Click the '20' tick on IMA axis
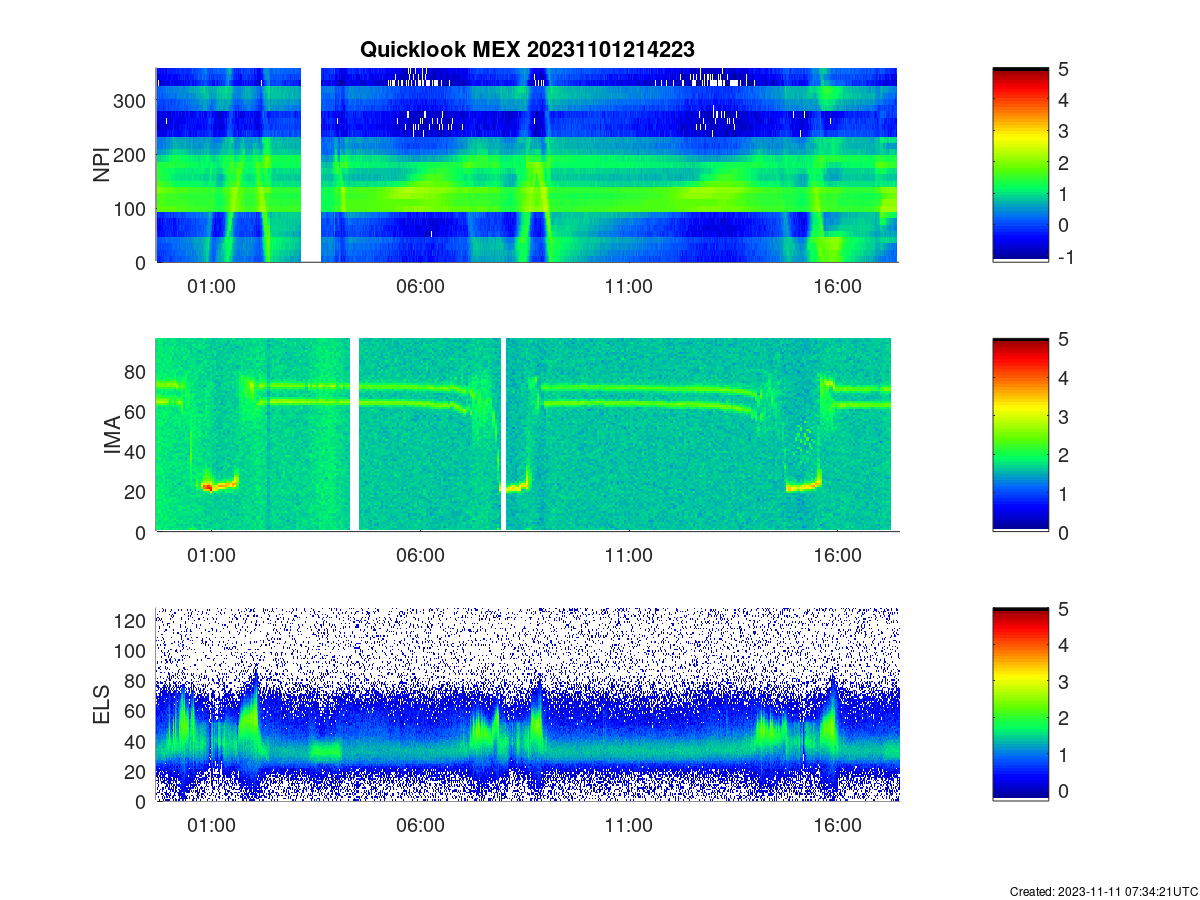This screenshot has height=900, width=1200. click(x=137, y=492)
